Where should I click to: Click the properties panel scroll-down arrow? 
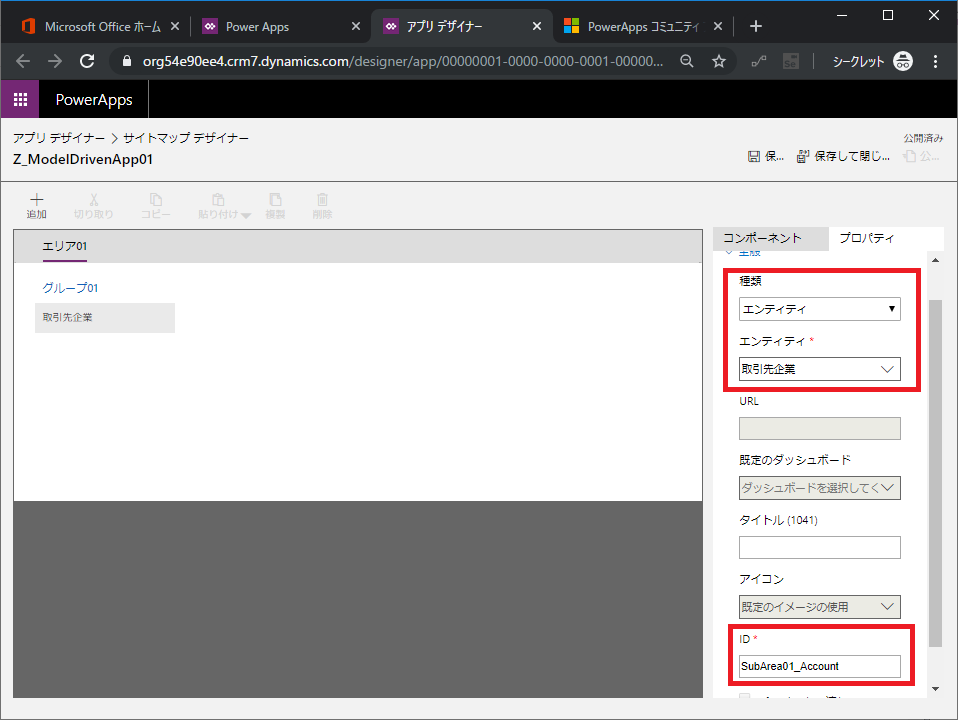tap(935, 689)
